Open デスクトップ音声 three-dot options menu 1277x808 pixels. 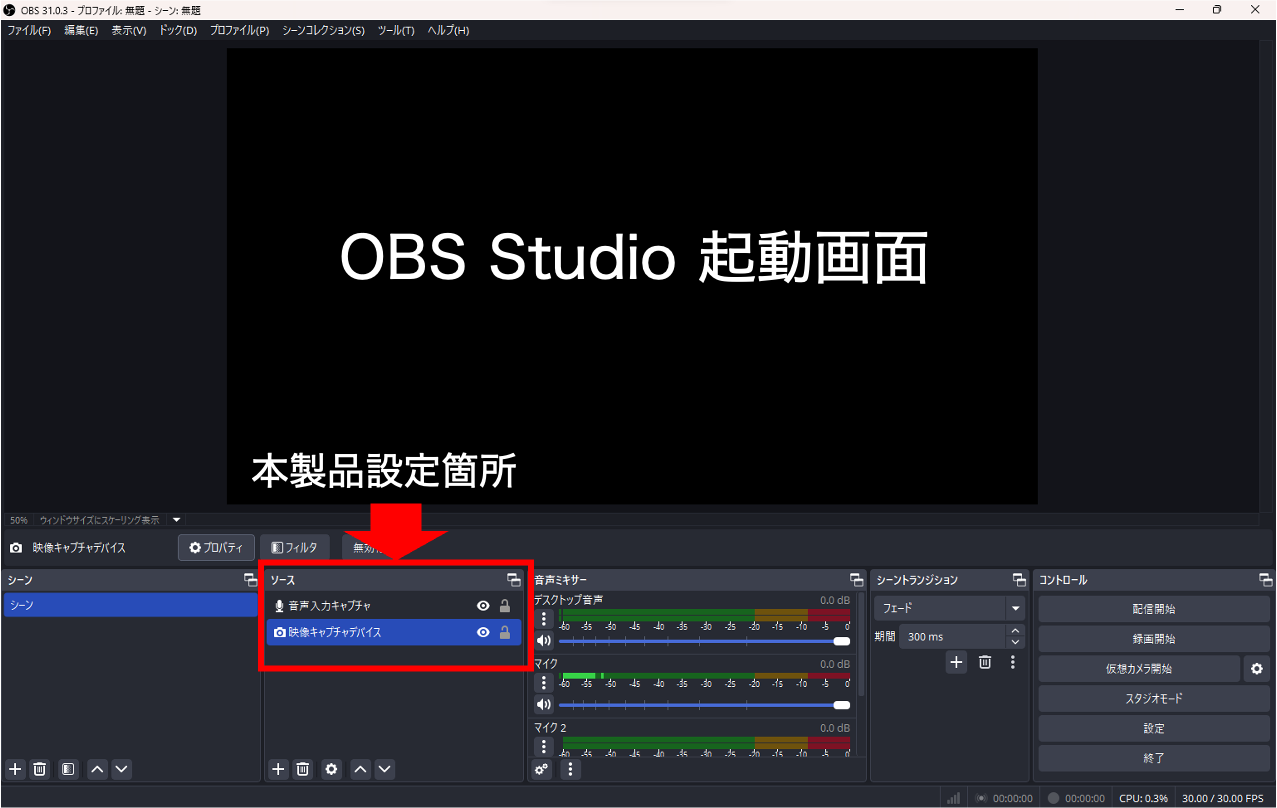point(544,619)
